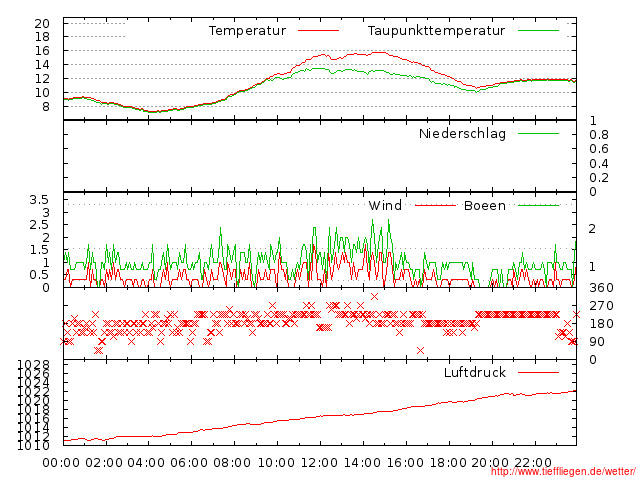The image size is (640, 480).
Task: Click the 06:00 time axis label
Action: [x=189, y=463]
